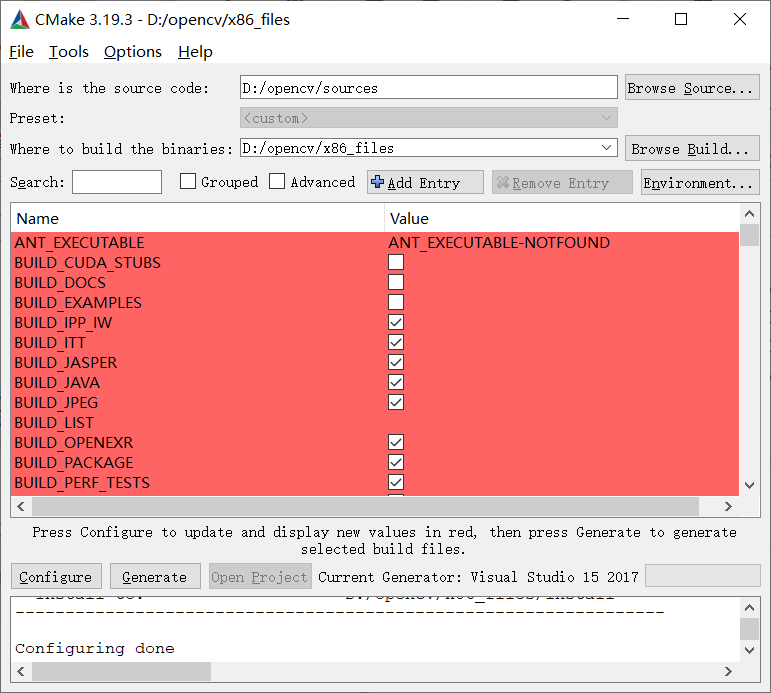The height and width of the screenshot is (693, 771).
Task: Open the Environment settings button
Action: click(700, 182)
